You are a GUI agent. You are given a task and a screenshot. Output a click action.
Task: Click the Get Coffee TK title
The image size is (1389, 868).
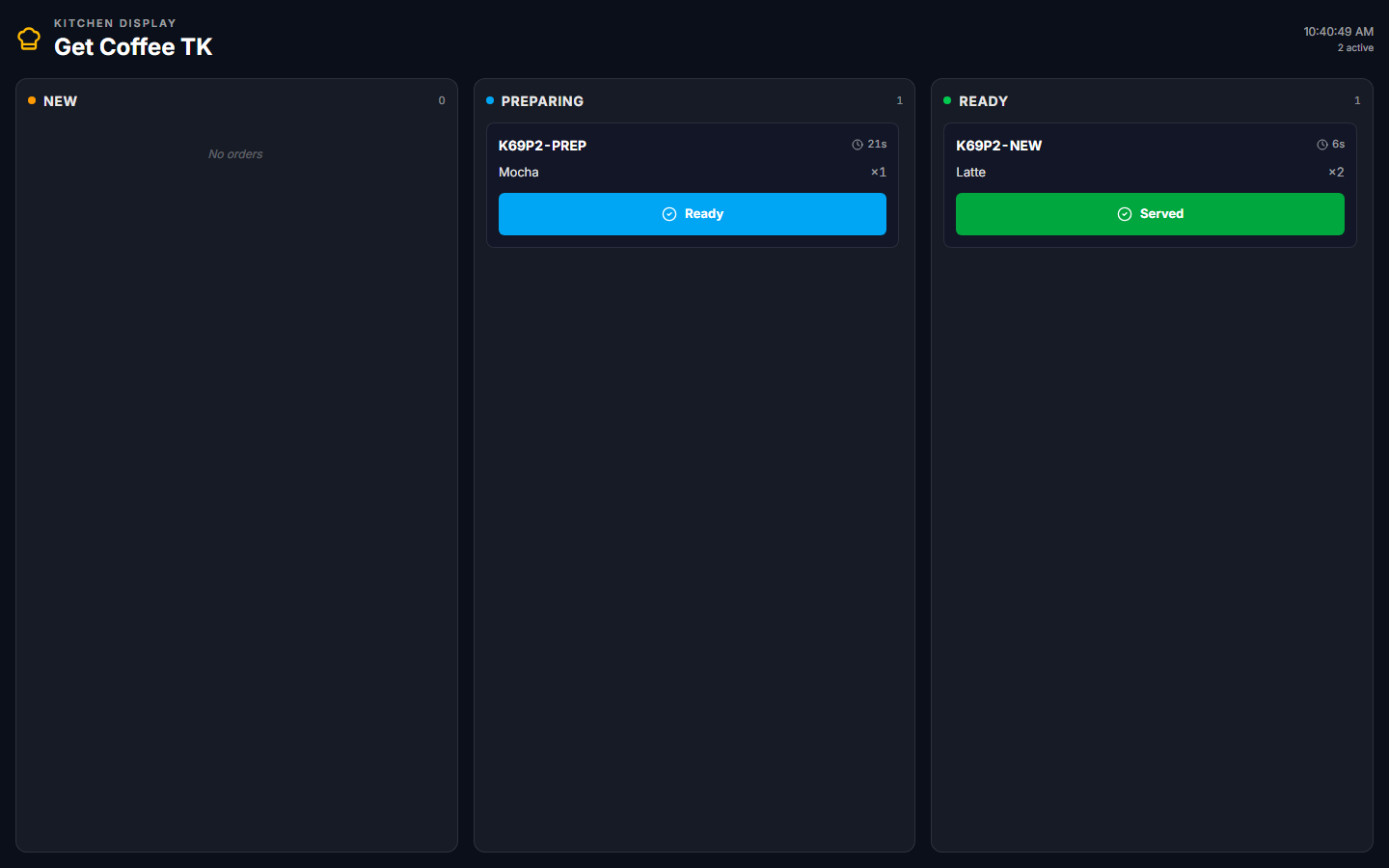point(133,46)
